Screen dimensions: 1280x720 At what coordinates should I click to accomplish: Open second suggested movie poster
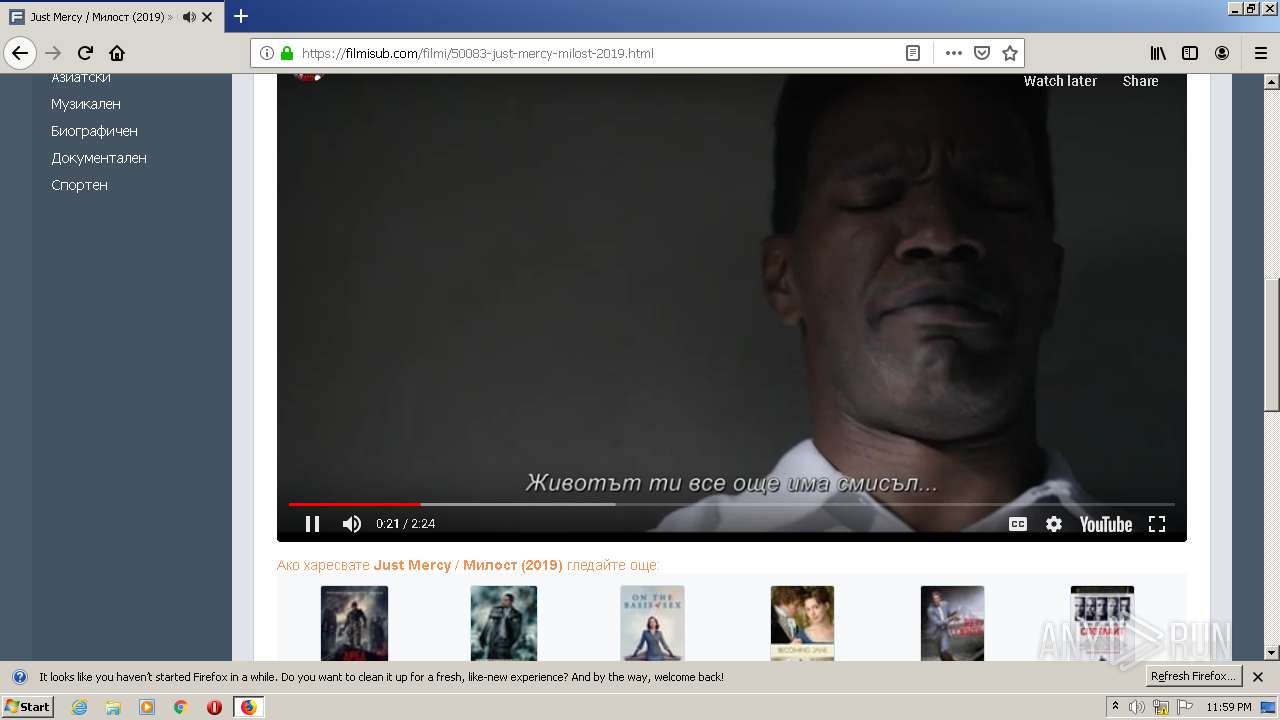504,623
